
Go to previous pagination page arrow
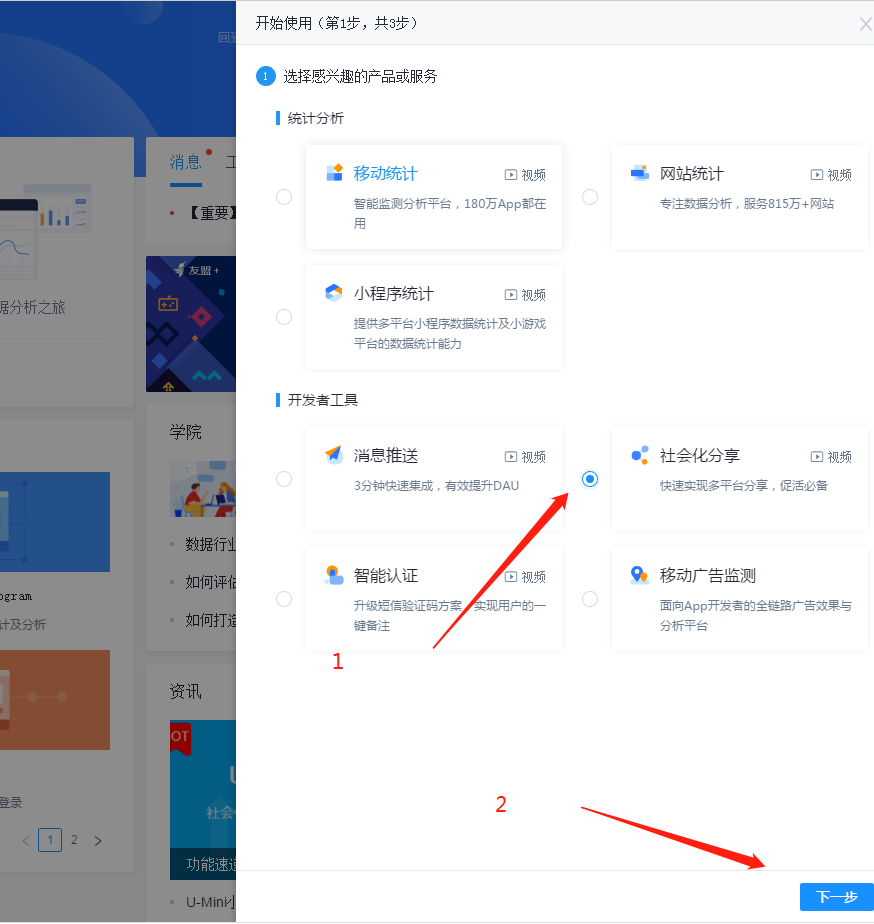(26, 841)
